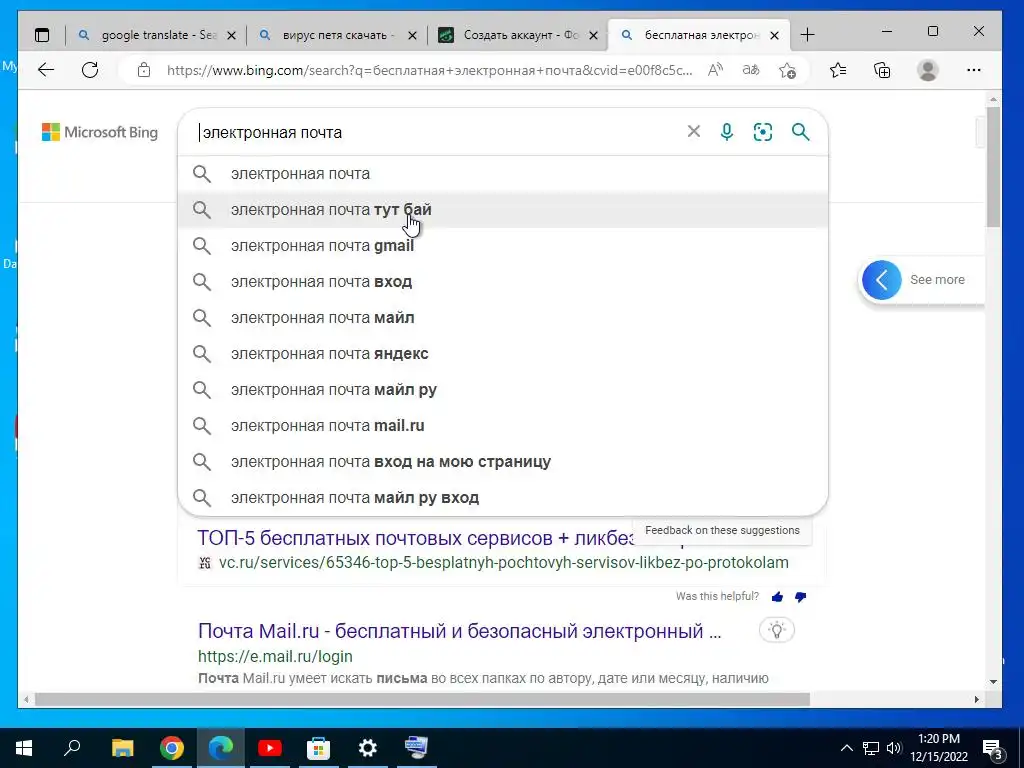Image resolution: width=1024 pixels, height=768 pixels.
Task: Close the google translate tab
Action: point(231,35)
